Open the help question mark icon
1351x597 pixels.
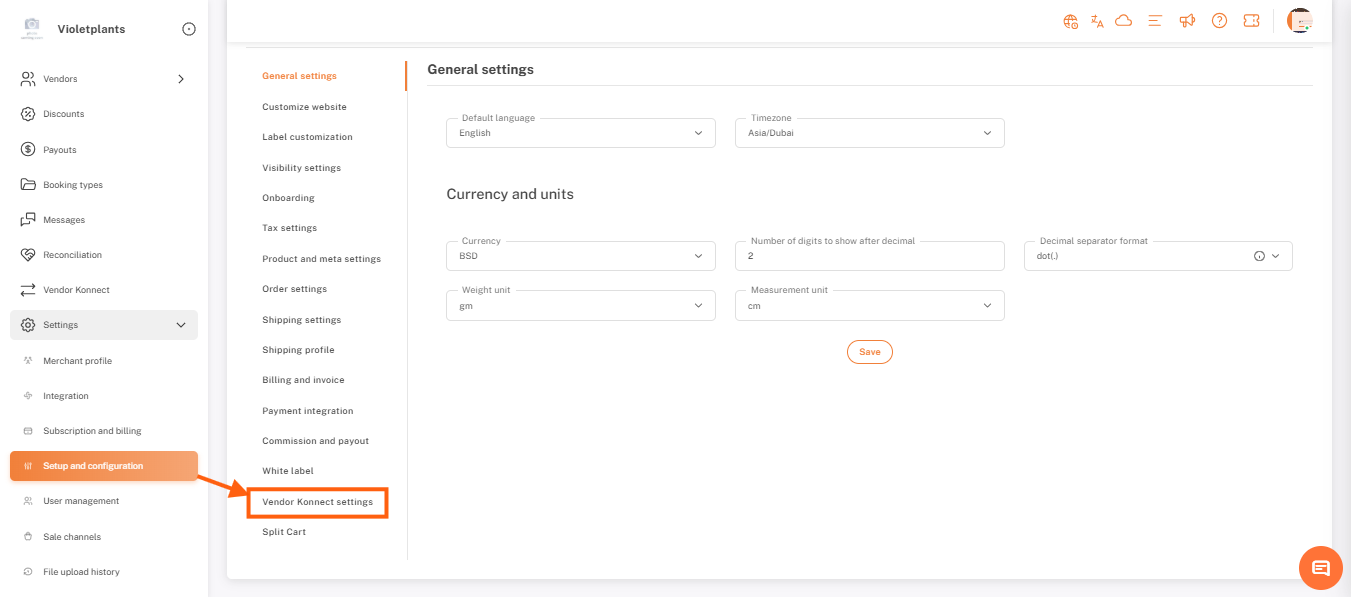(1219, 21)
